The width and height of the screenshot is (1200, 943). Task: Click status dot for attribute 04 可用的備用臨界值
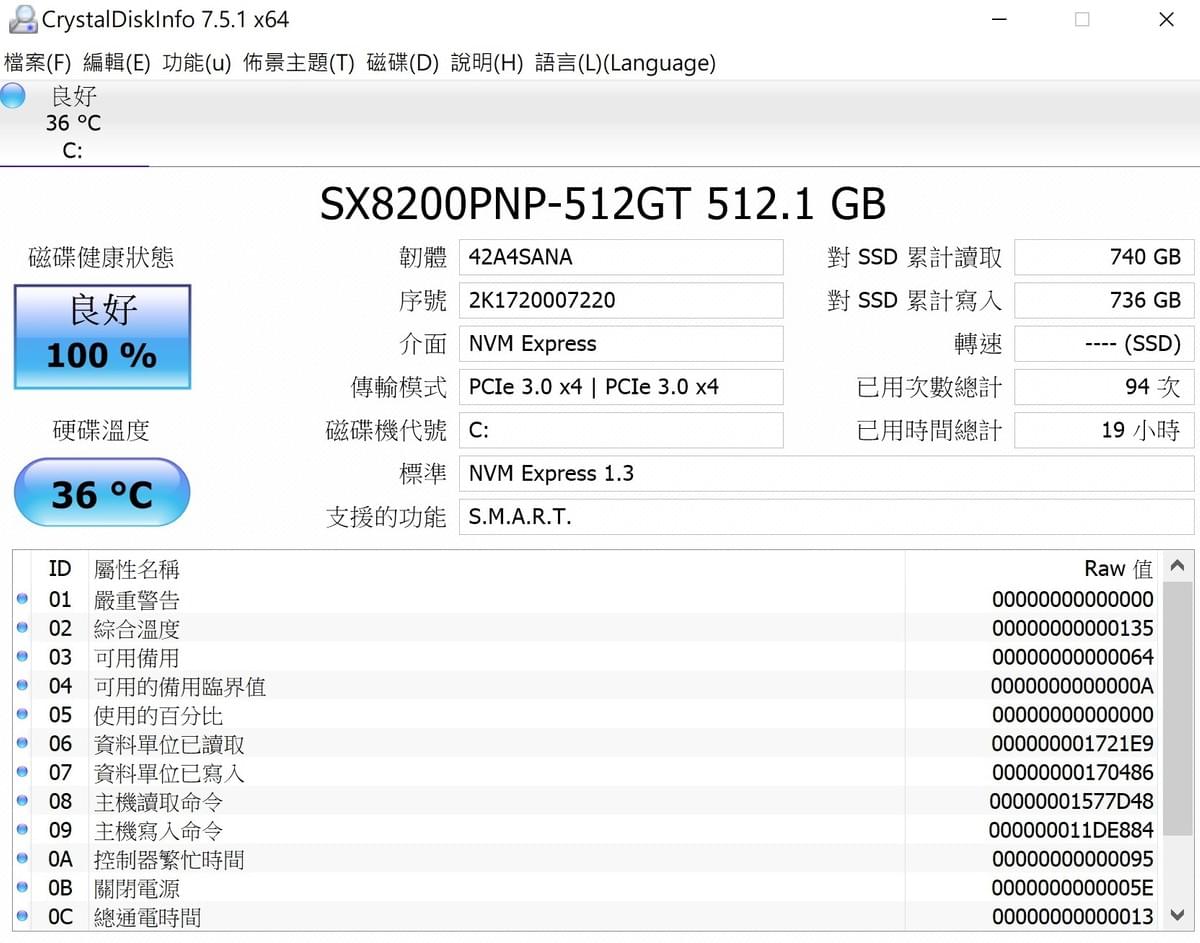tap(22, 687)
